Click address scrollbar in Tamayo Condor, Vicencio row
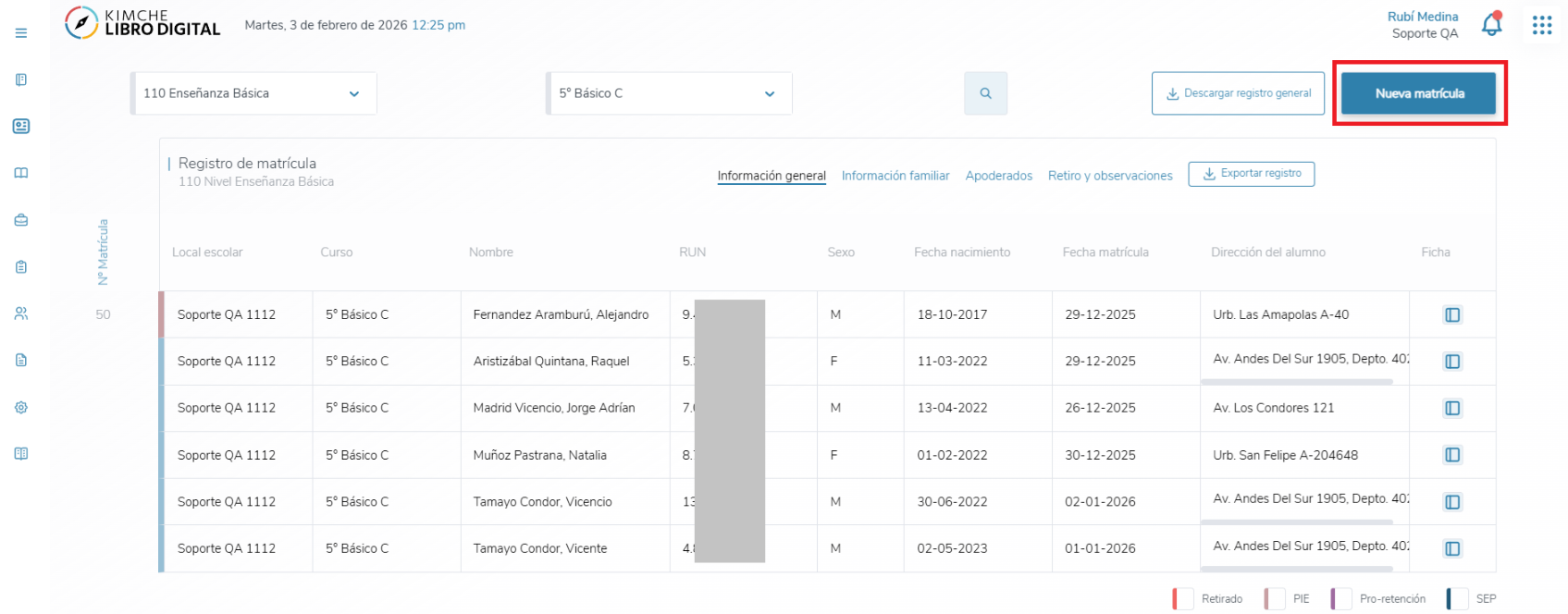This screenshot has height=614, width=1568. pos(1297,522)
